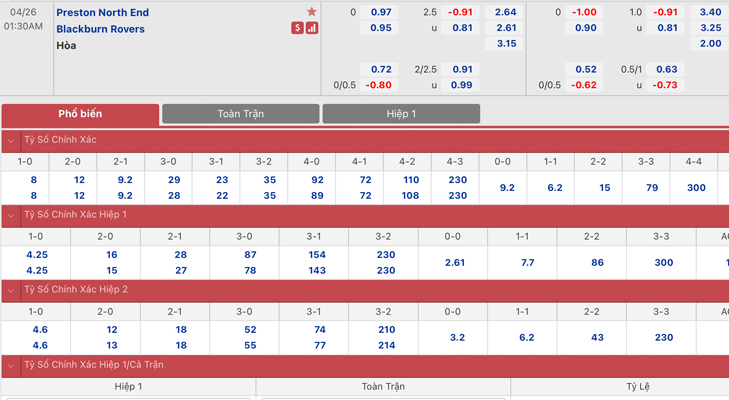Pick correct score 4-4 odds 300

(x=696, y=188)
